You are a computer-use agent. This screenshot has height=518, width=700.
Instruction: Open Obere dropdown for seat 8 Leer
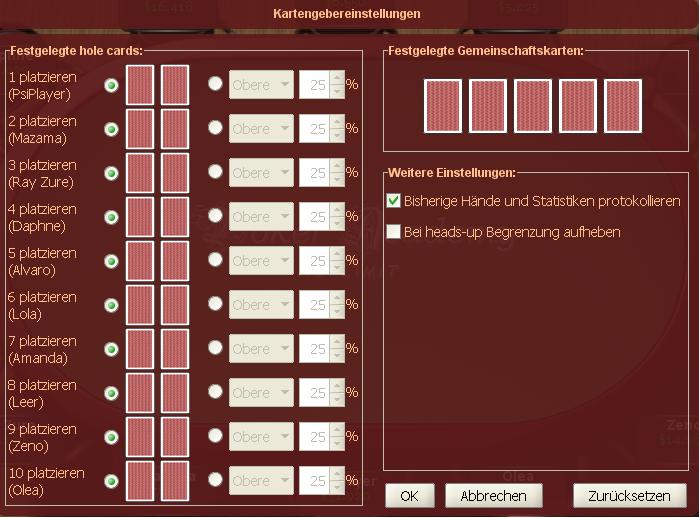(x=261, y=393)
